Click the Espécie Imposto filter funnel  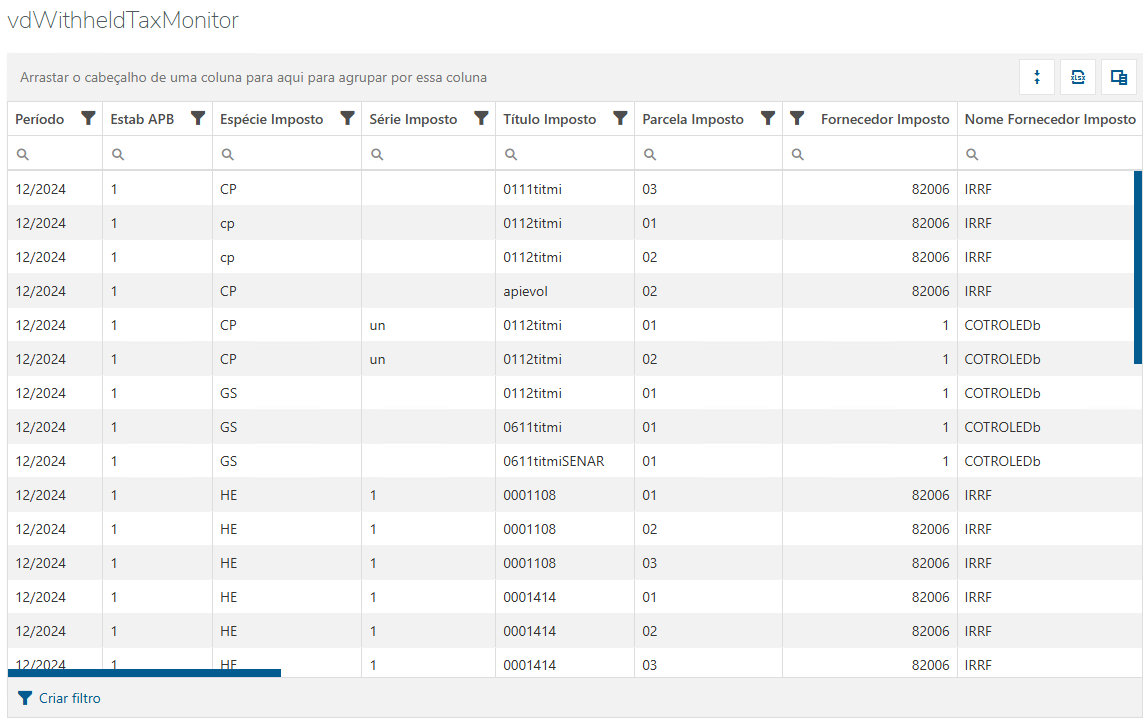pyautogui.click(x=347, y=118)
